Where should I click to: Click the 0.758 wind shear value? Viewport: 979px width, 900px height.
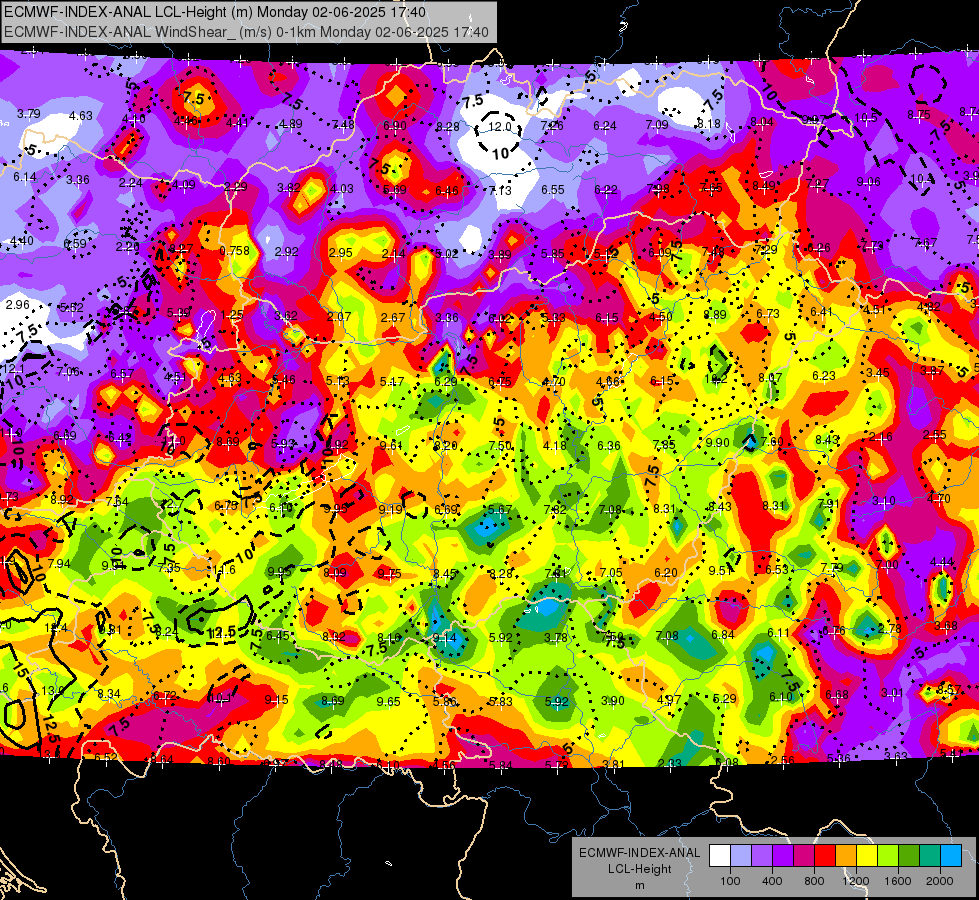click(x=234, y=251)
